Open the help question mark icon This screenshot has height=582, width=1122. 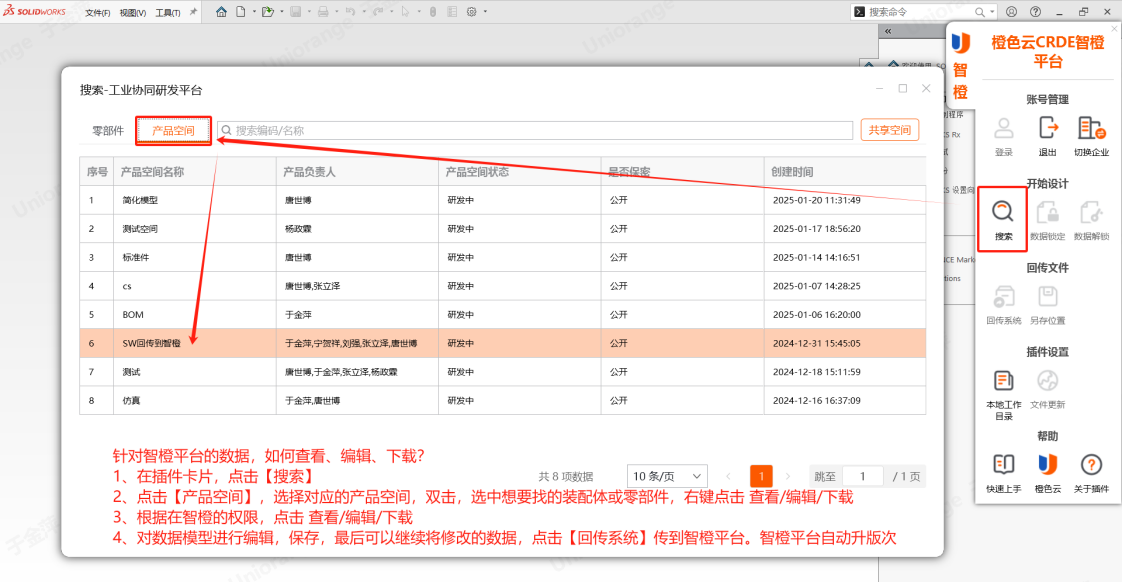[1035, 11]
